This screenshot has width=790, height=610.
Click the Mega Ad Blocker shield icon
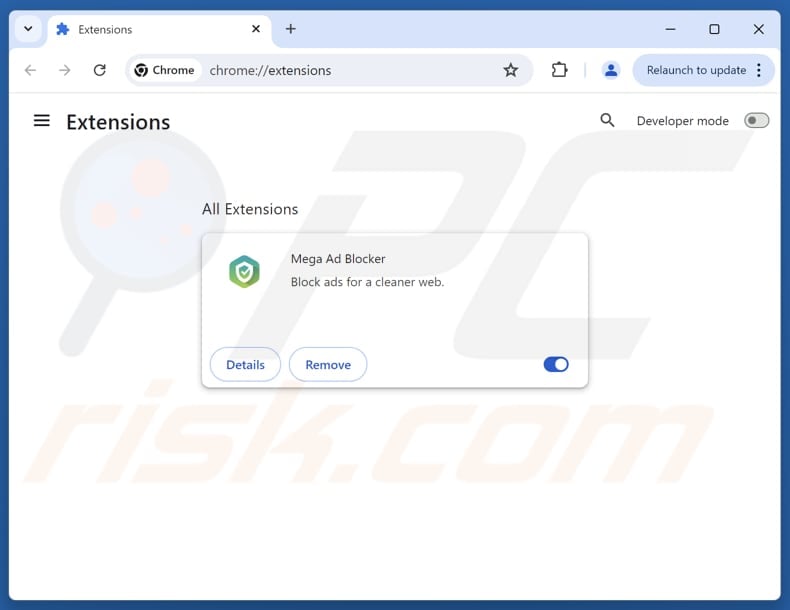(x=244, y=272)
